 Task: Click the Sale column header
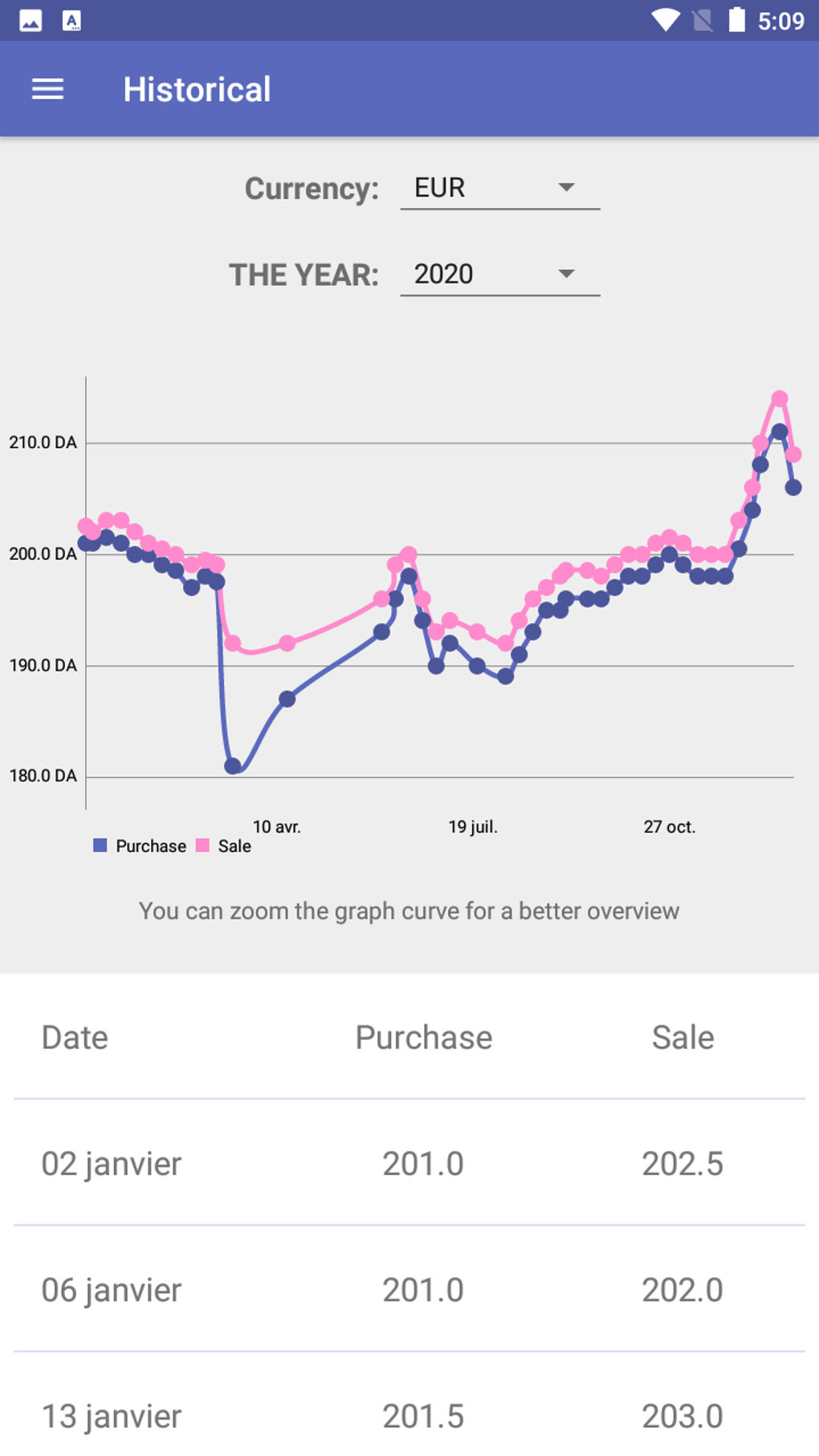682,1038
